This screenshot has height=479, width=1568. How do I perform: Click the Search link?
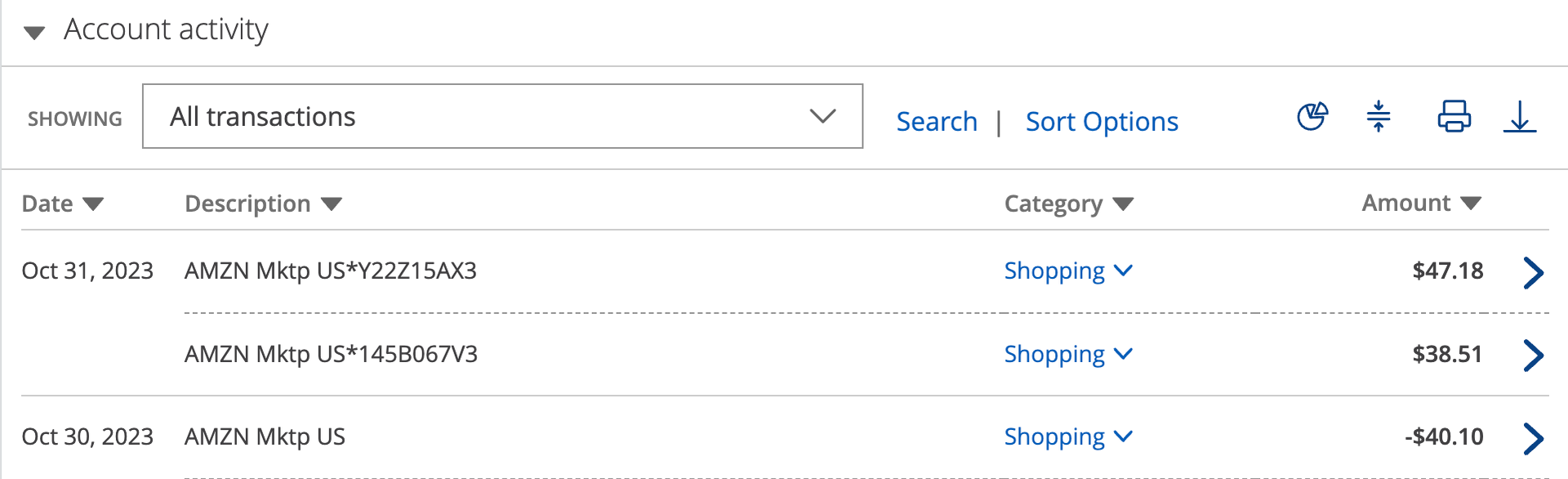tap(937, 122)
